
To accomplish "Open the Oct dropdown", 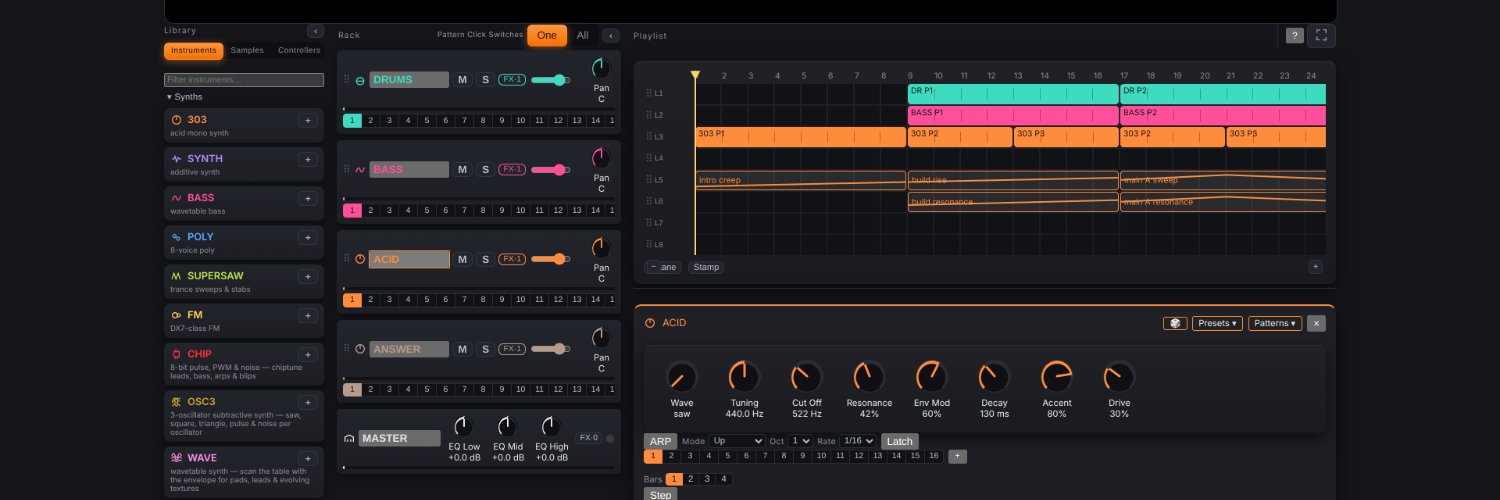I will pyautogui.click(x=800, y=441).
